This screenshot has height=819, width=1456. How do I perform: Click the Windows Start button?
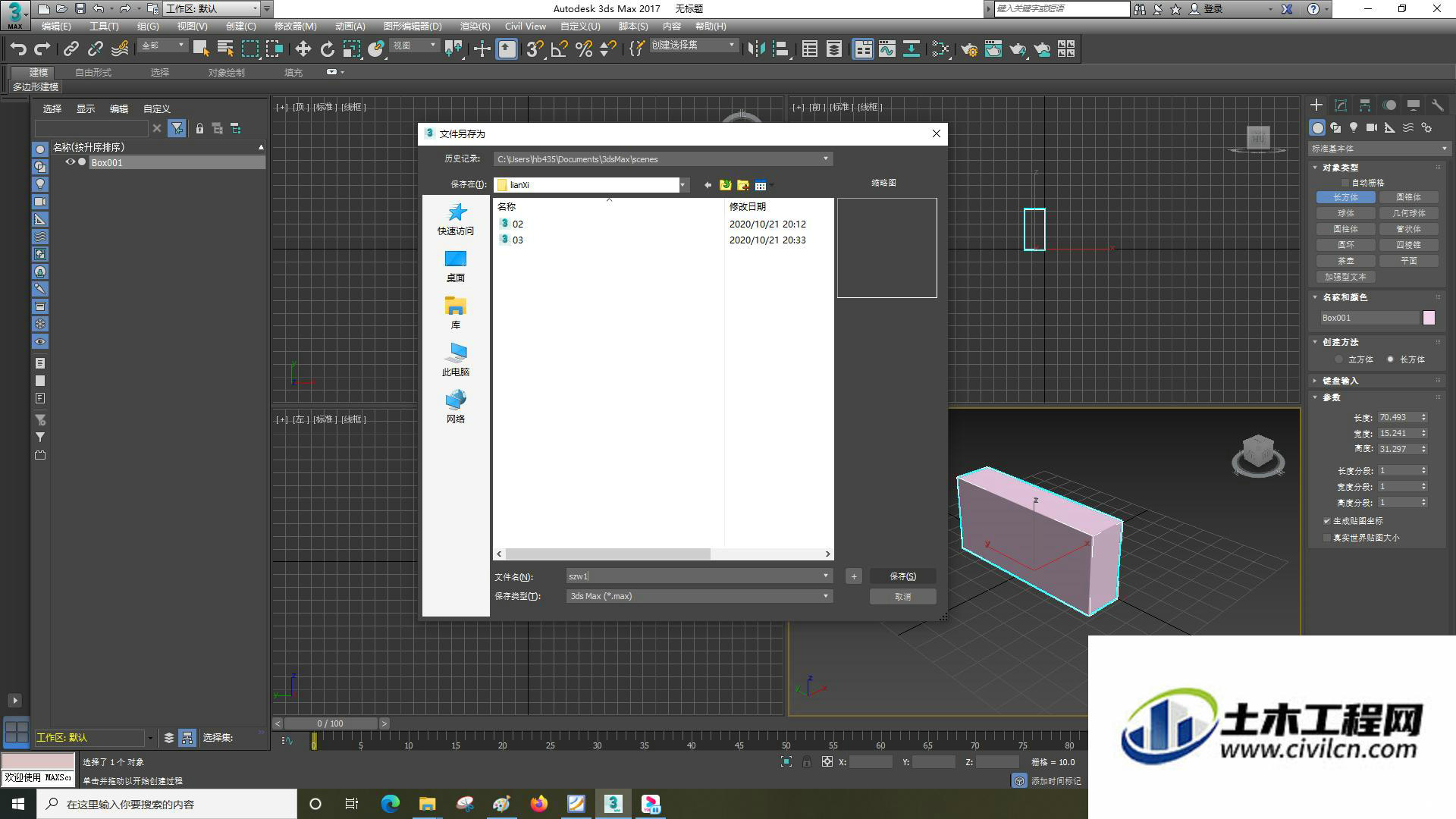click(18, 804)
